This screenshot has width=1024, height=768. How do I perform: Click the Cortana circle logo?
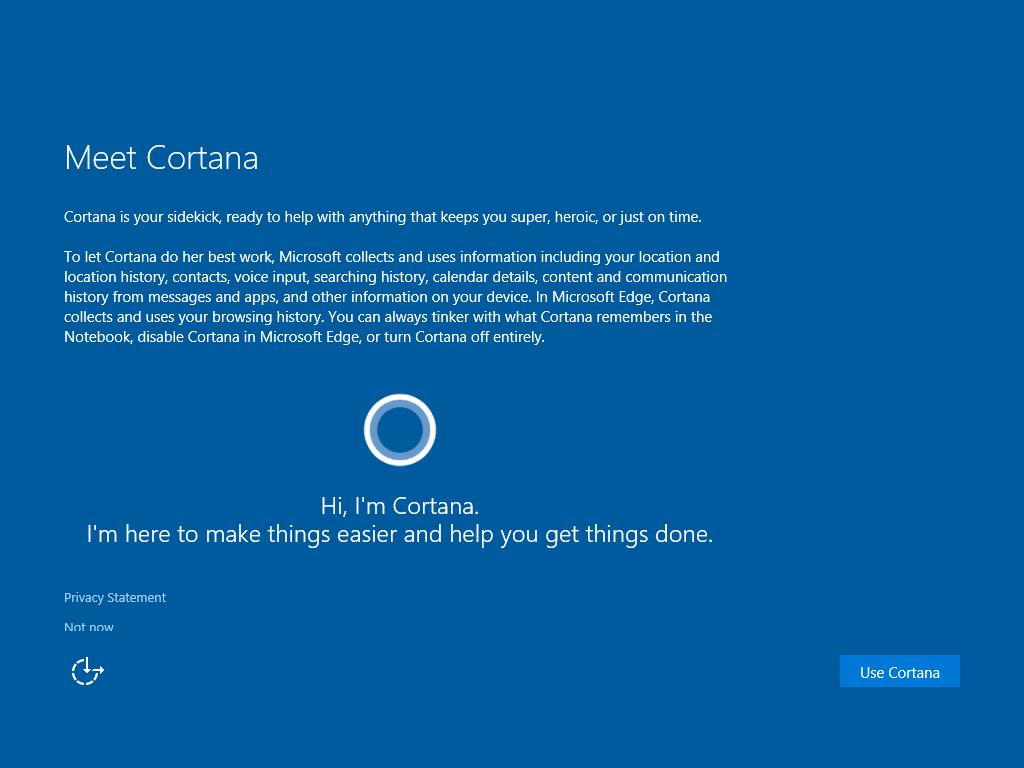[400, 430]
